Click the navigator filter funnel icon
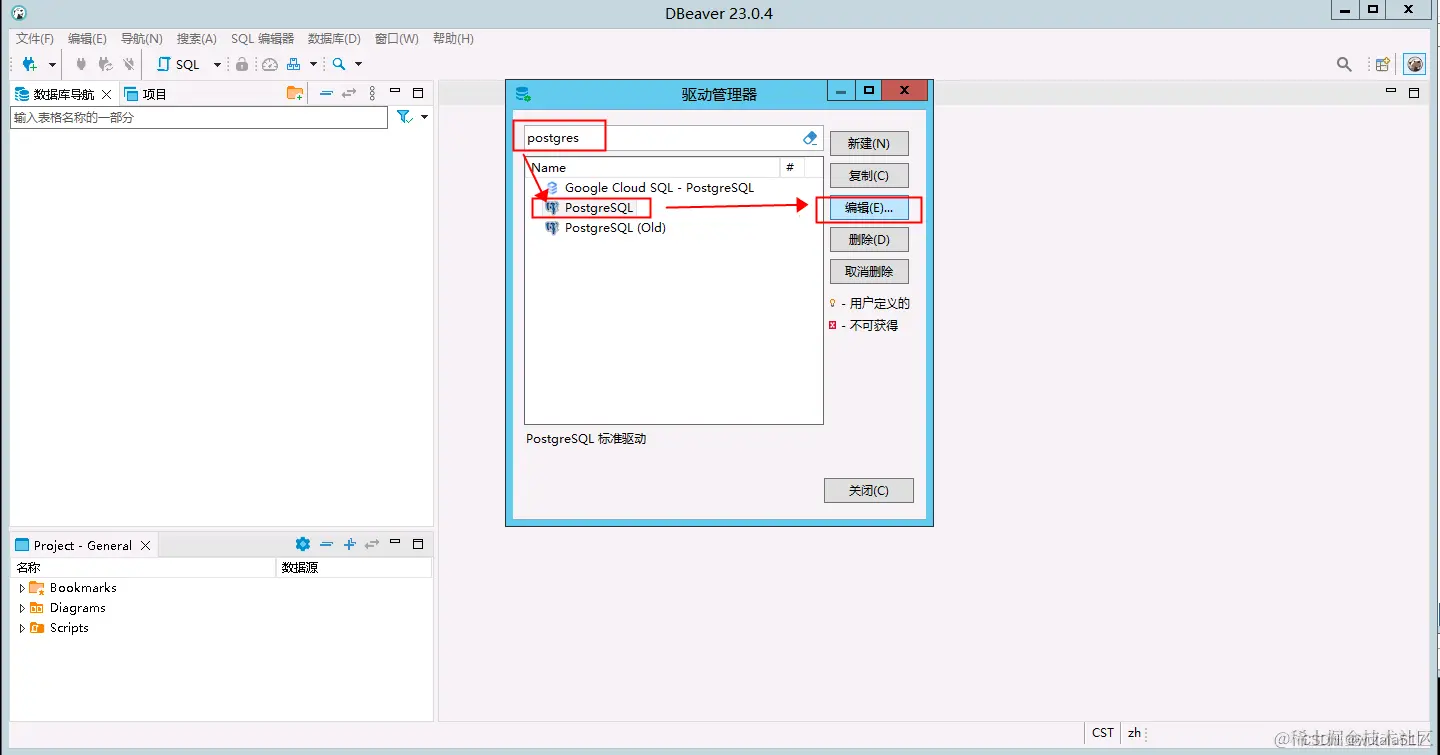Screen dimensions: 1440x755 coord(404,117)
